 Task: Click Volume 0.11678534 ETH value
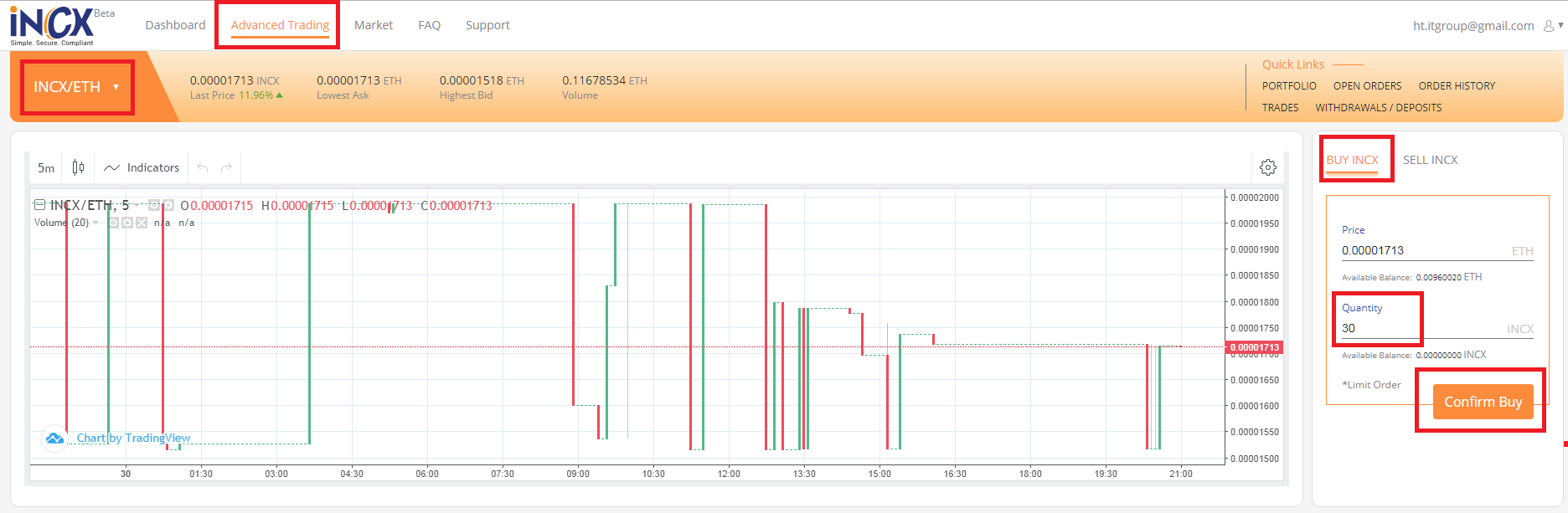[x=605, y=80]
